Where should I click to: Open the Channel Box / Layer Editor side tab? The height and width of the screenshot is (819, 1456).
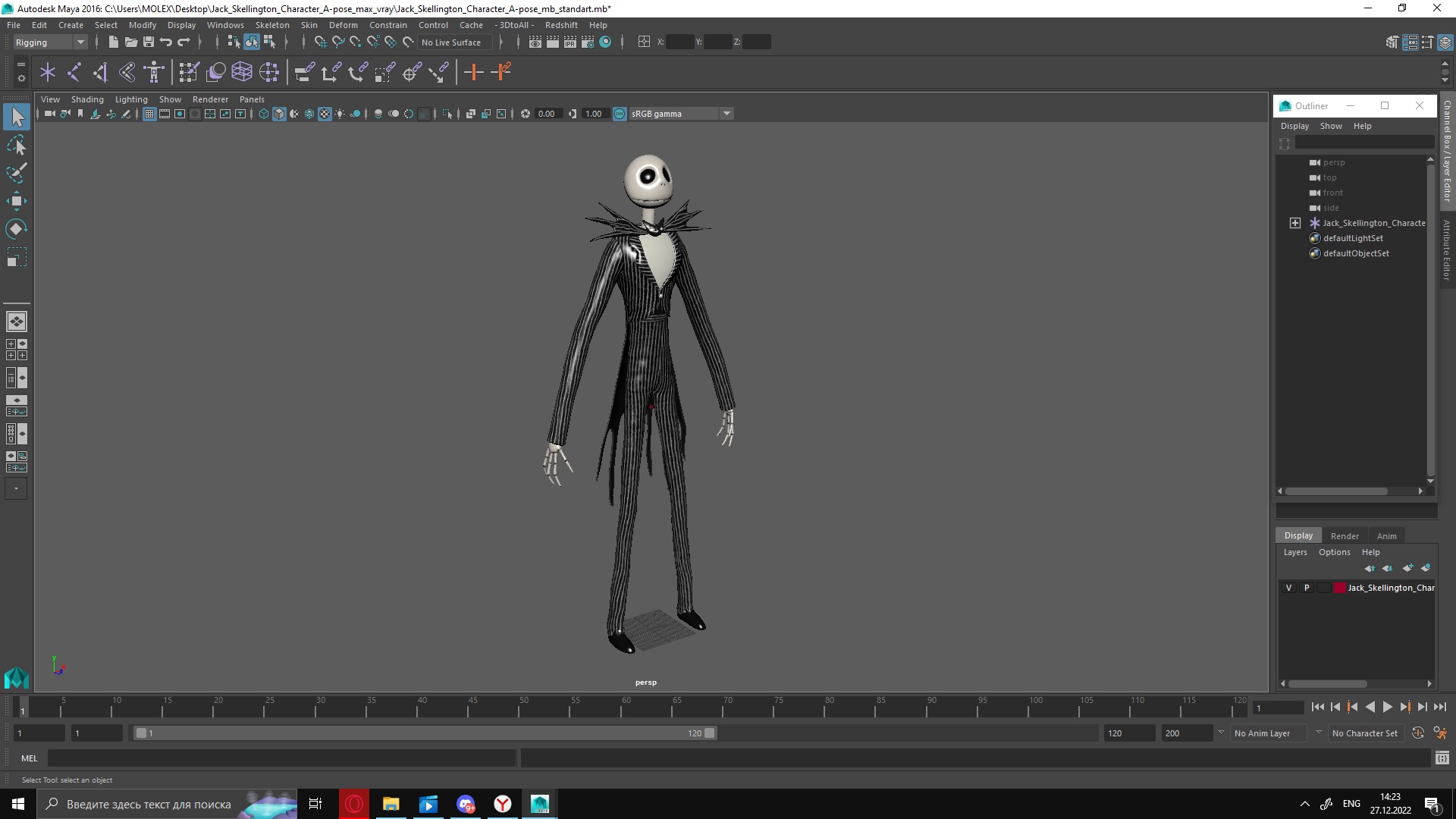1447,151
